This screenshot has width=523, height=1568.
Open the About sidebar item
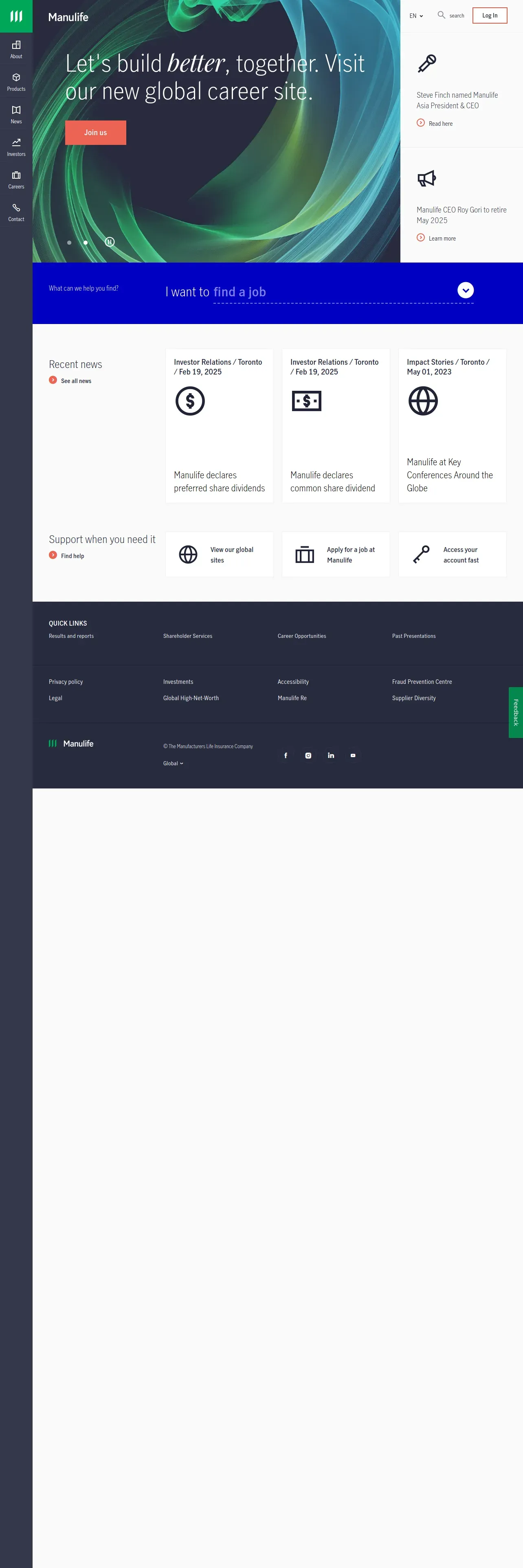click(x=16, y=49)
